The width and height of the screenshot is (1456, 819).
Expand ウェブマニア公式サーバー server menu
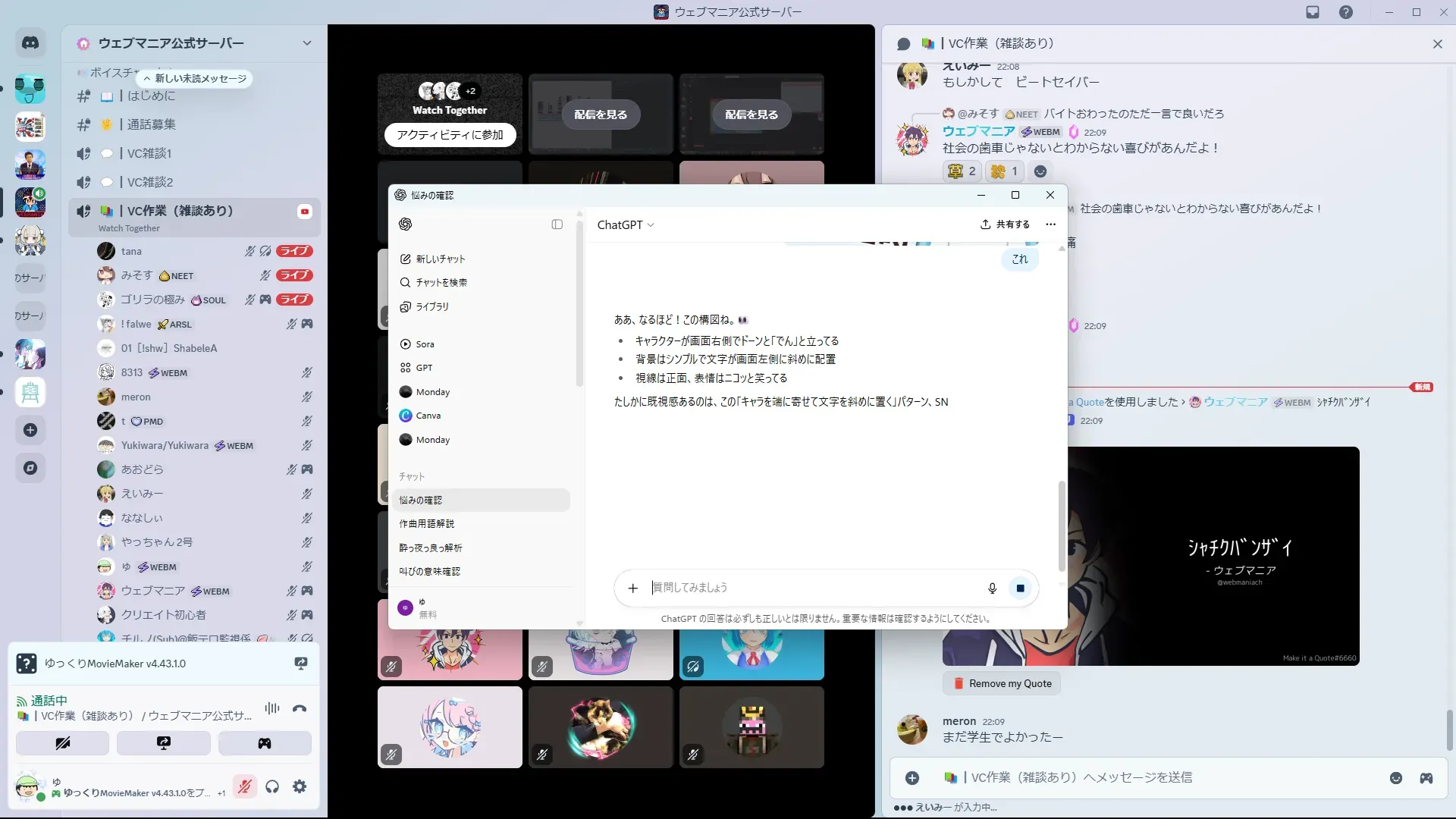(x=306, y=43)
